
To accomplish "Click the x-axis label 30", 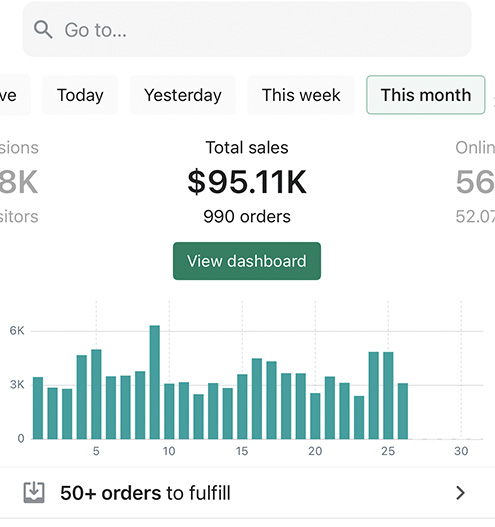I will coord(461,451).
